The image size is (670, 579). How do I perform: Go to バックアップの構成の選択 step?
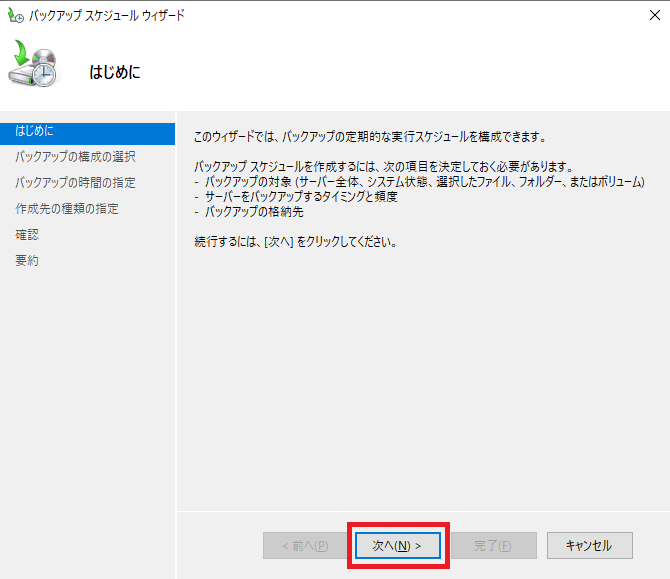(75, 157)
